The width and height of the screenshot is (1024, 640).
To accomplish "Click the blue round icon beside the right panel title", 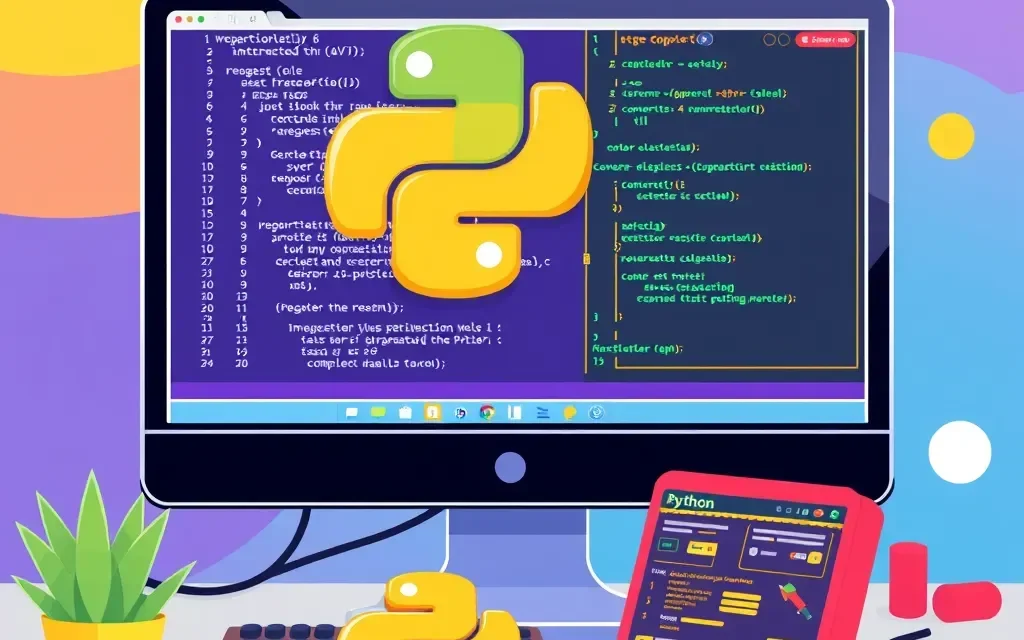I will tap(704, 39).
